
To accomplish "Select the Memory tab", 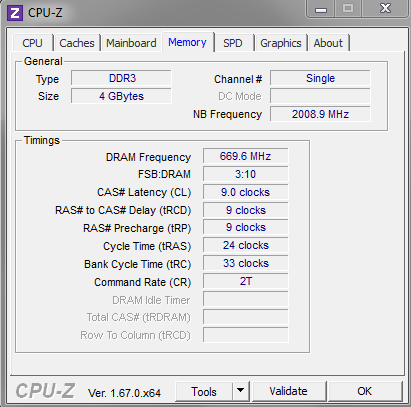I will (187, 42).
